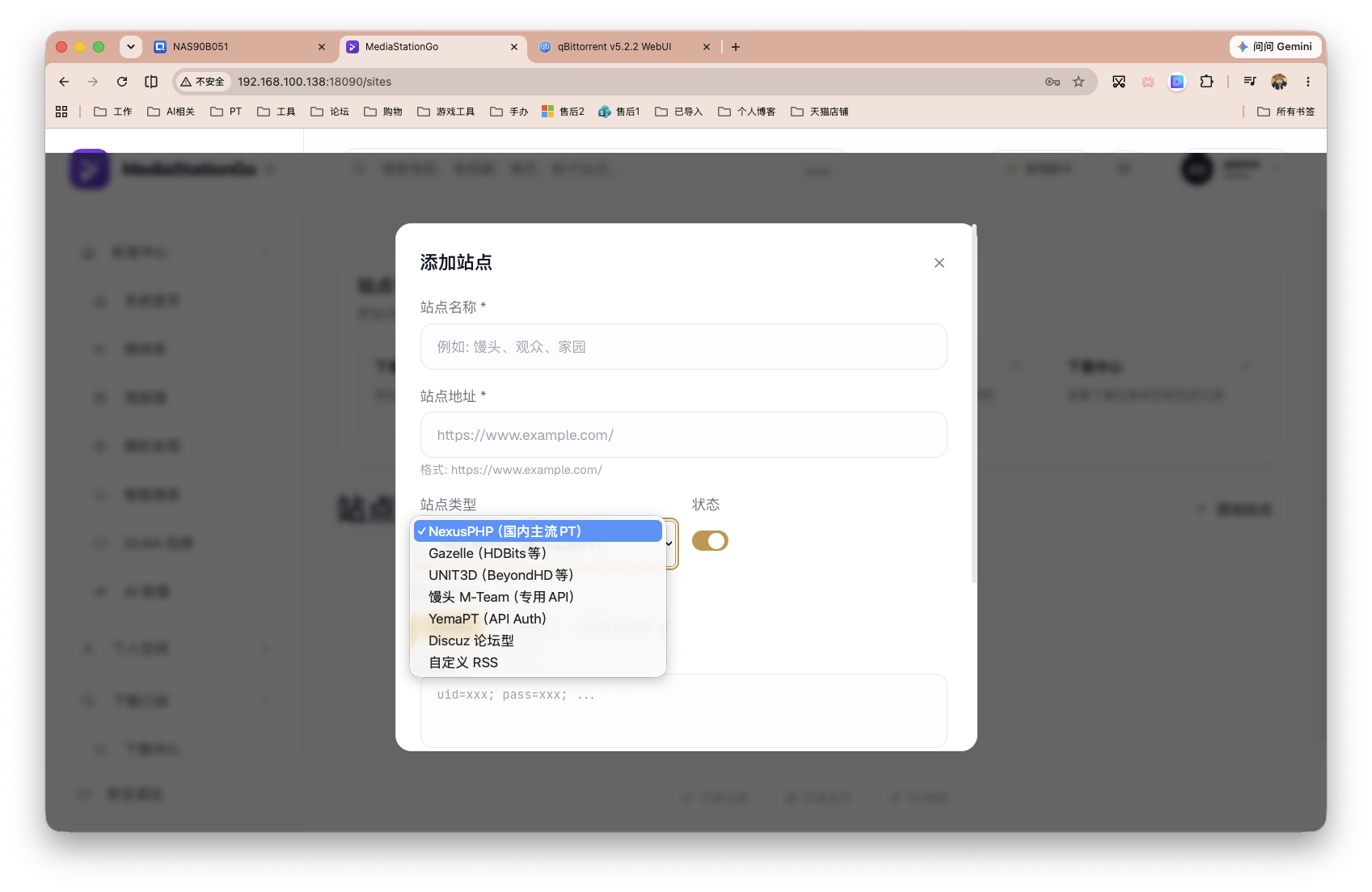Switch to the NAS90B051 browser tab

click(x=240, y=47)
